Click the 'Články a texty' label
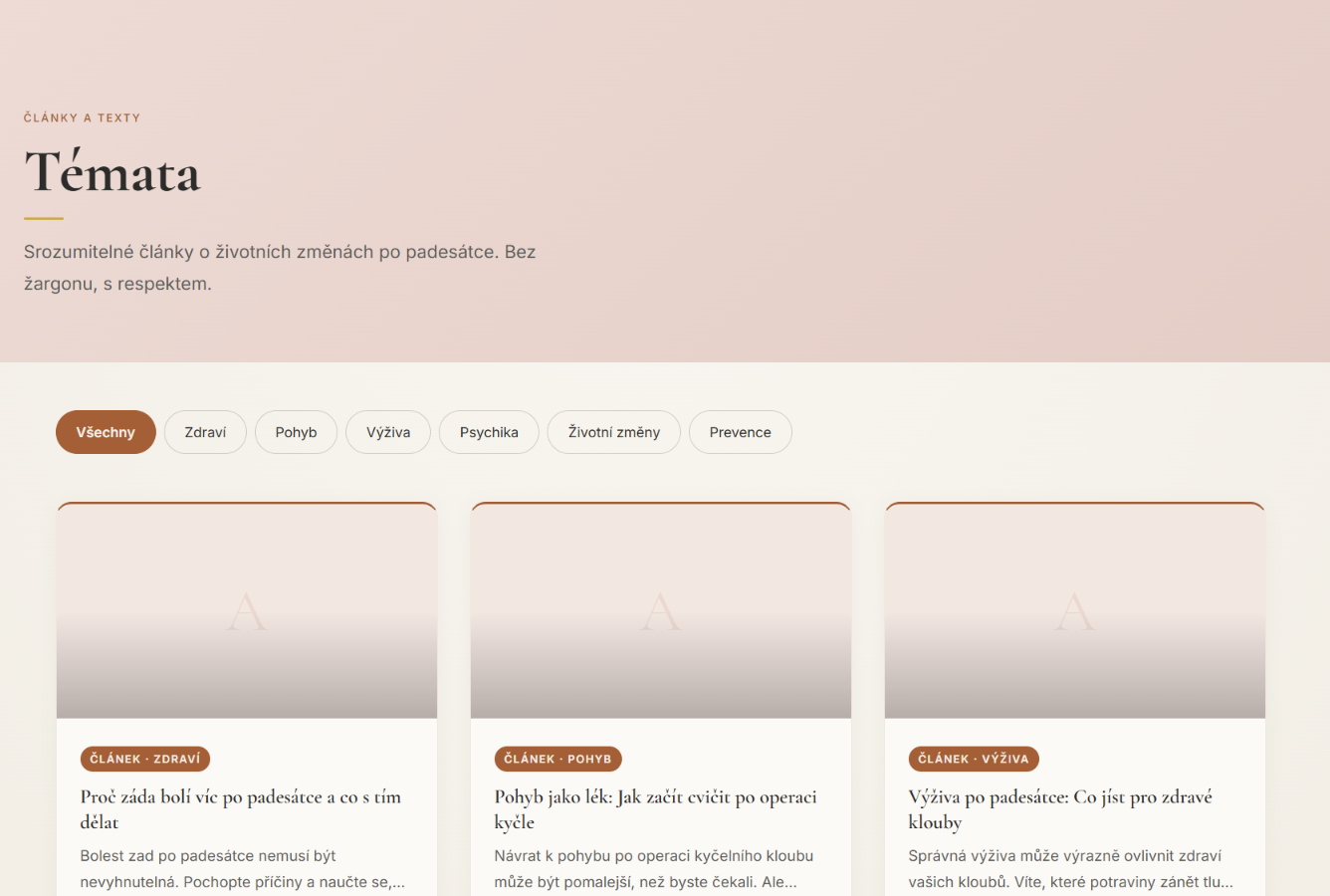Image resolution: width=1330 pixels, height=896 pixels. [83, 117]
